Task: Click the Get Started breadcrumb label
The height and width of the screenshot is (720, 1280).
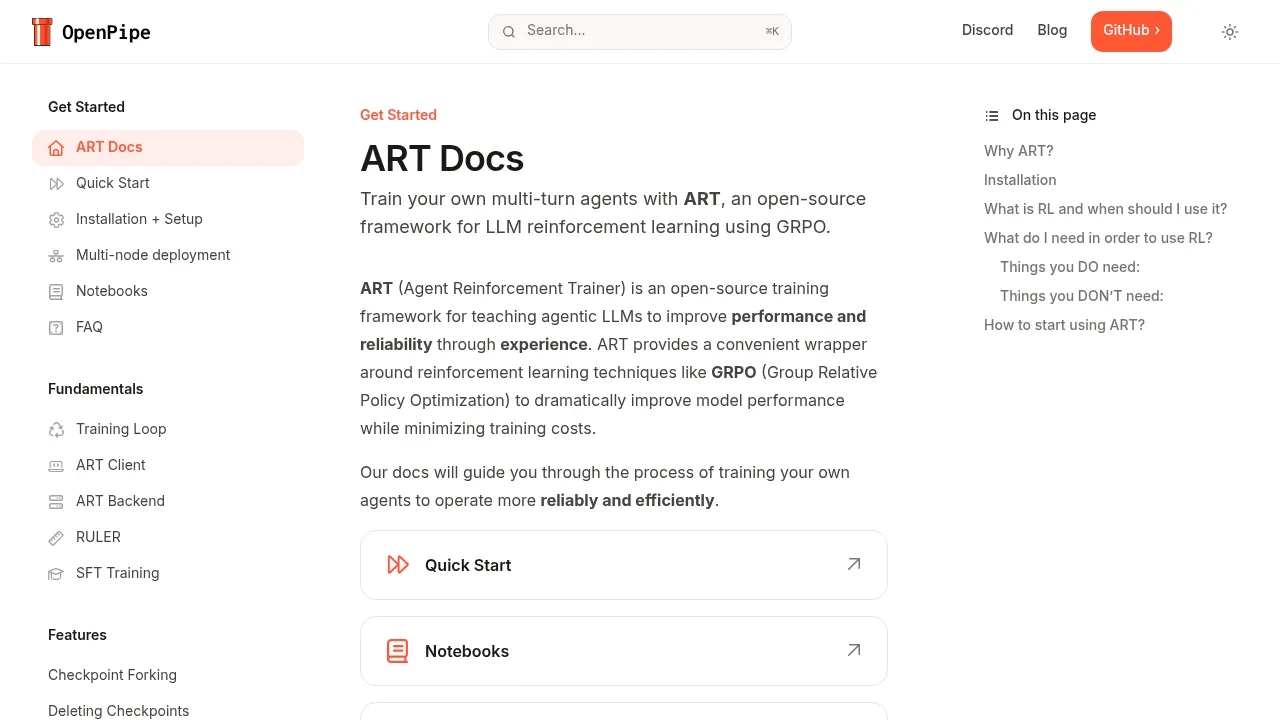Action: pos(398,115)
